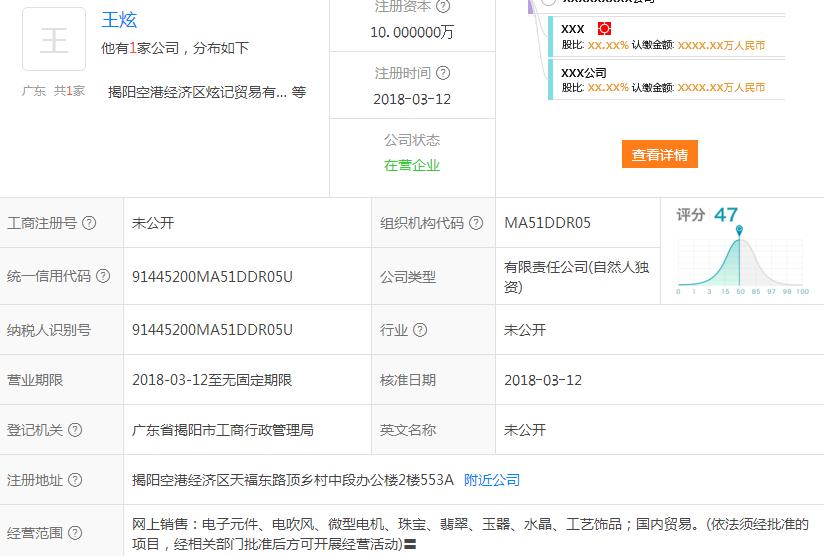The width and height of the screenshot is (824, 556).
Task: Open the 附近公司 link
Action: click(492, 480)
